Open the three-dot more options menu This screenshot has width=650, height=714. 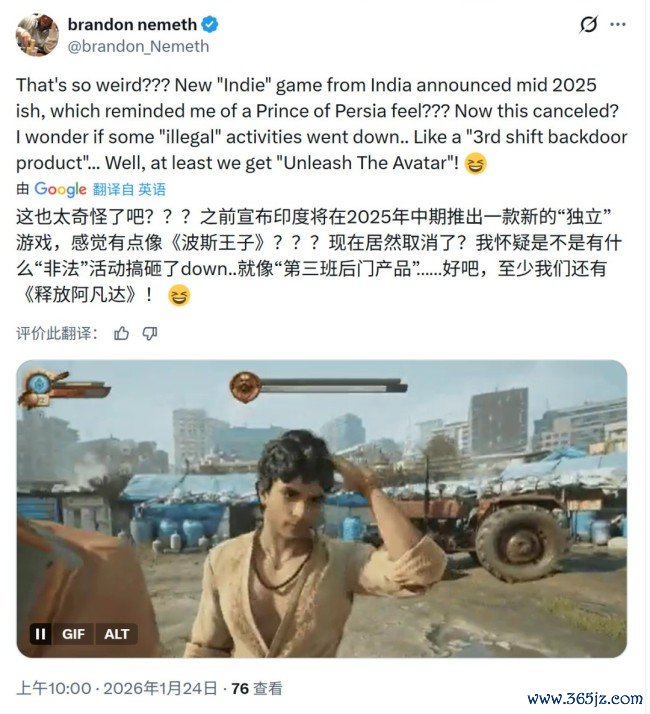617,24
